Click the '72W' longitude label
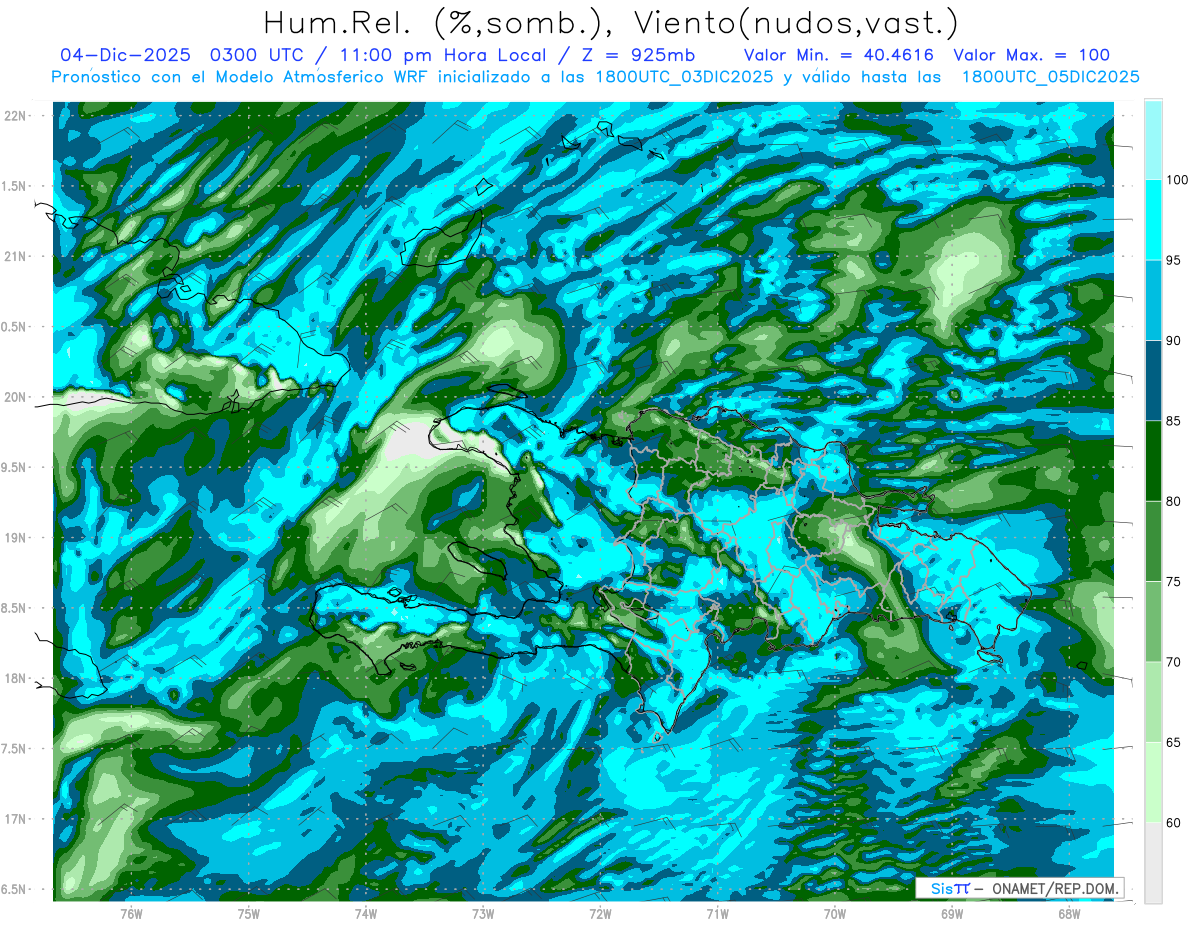 [600, 914]
